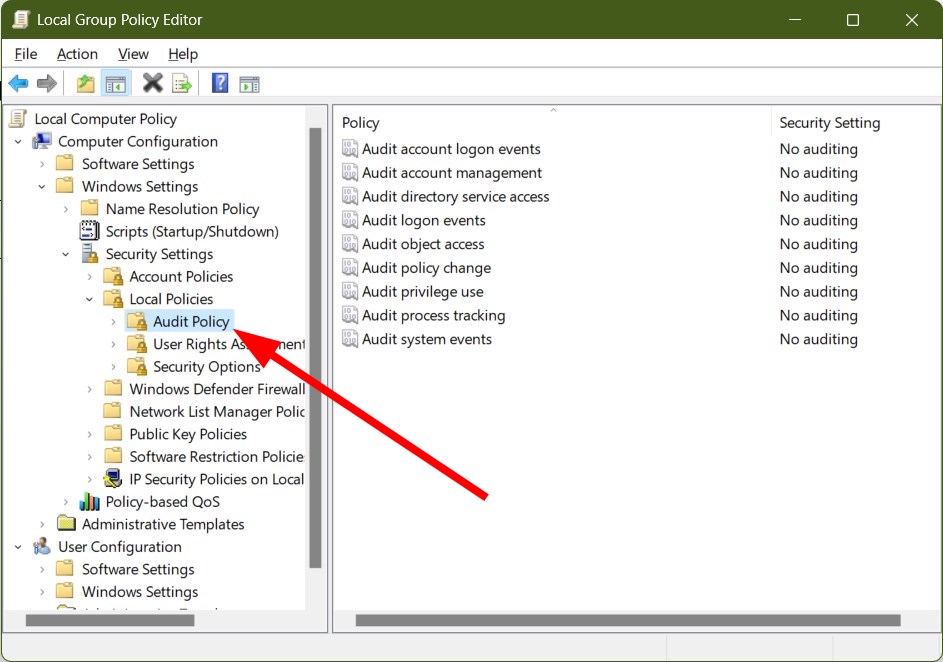The image size is (943, 662).
Task: Click the Audit privilege use row icon
Action: pyautogui.click(x=350, y=290)
